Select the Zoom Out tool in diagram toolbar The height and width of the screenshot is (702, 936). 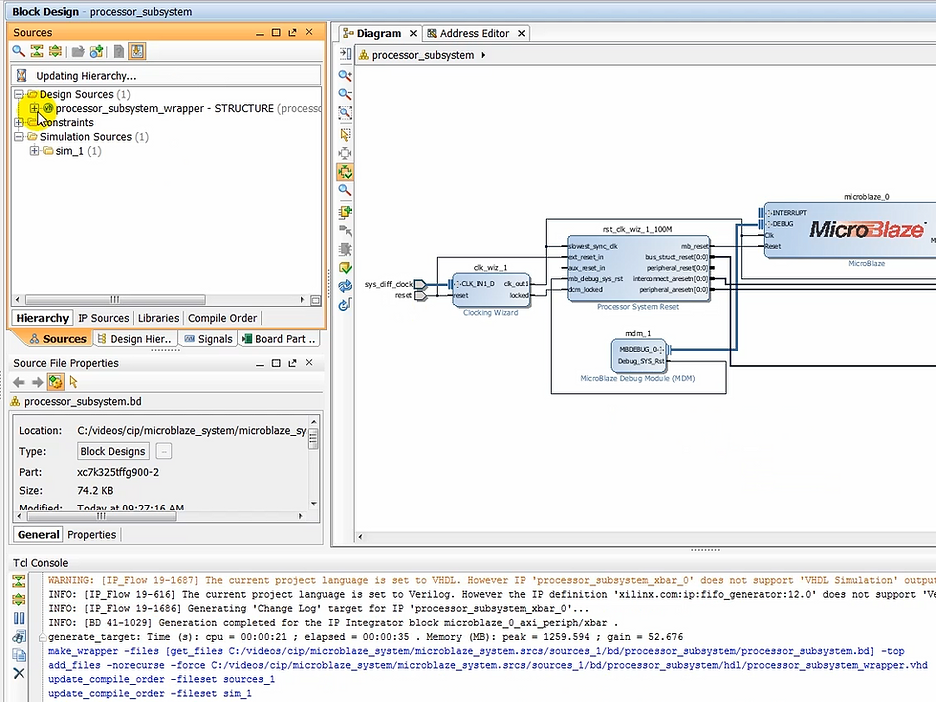[x=345, y=94]
